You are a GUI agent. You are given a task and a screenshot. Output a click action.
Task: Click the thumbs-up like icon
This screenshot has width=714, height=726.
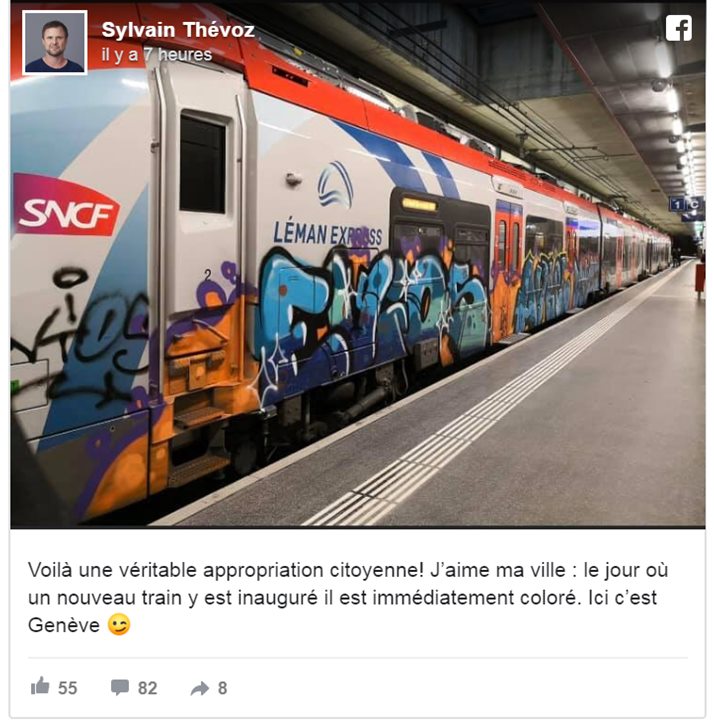coord(40,686)
